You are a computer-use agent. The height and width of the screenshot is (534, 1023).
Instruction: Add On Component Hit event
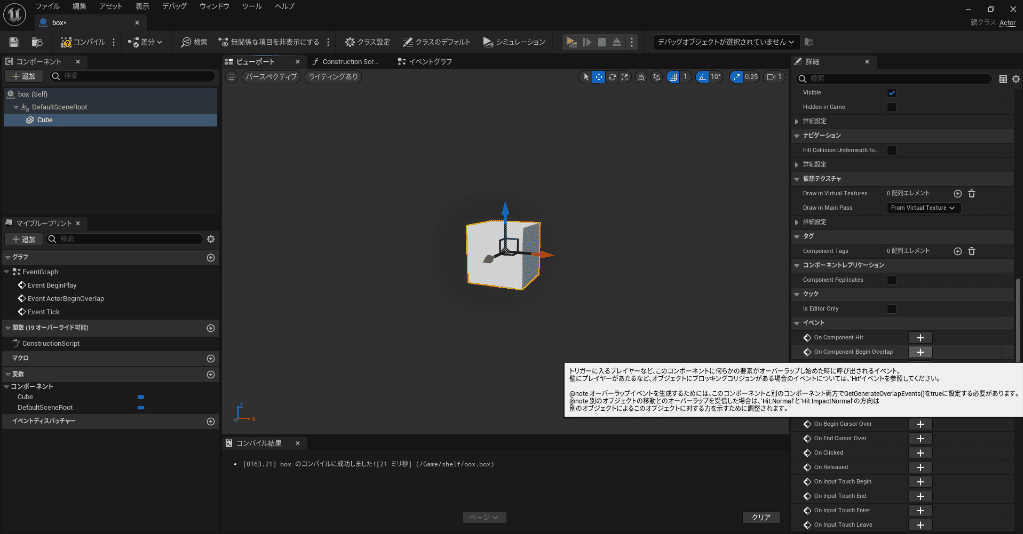point(921,338)
